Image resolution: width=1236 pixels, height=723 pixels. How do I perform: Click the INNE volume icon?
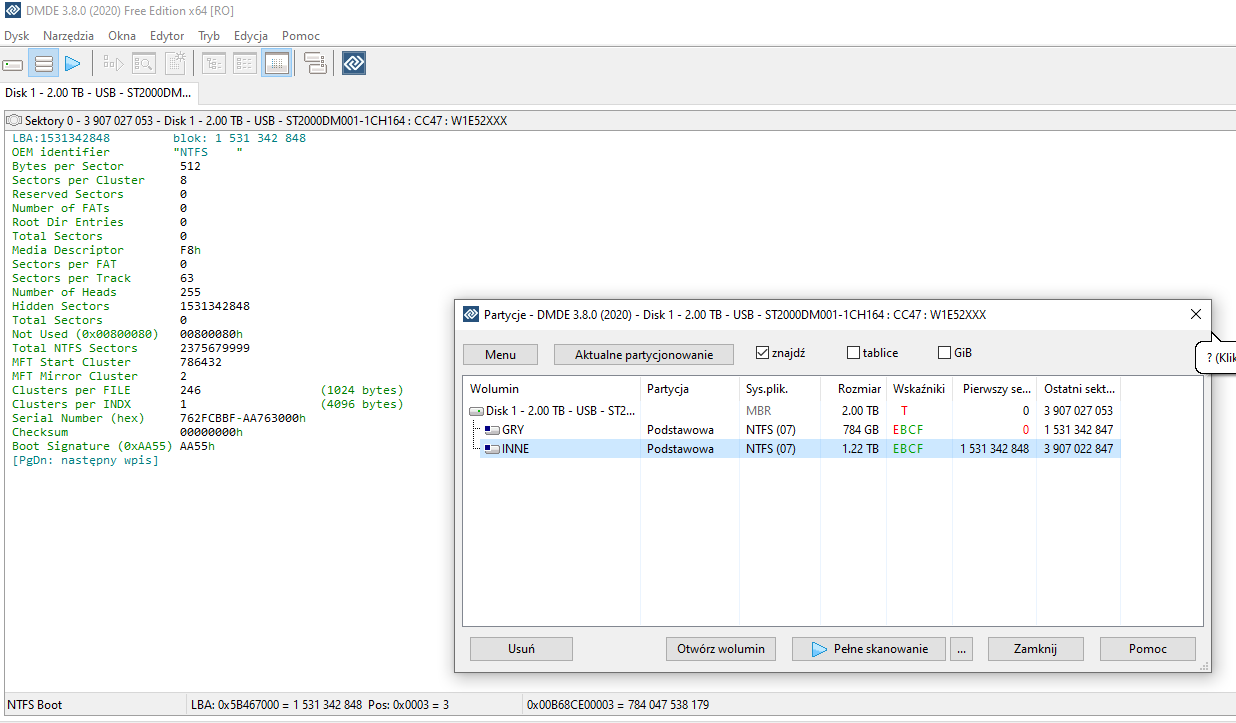[x=492, y=449]
